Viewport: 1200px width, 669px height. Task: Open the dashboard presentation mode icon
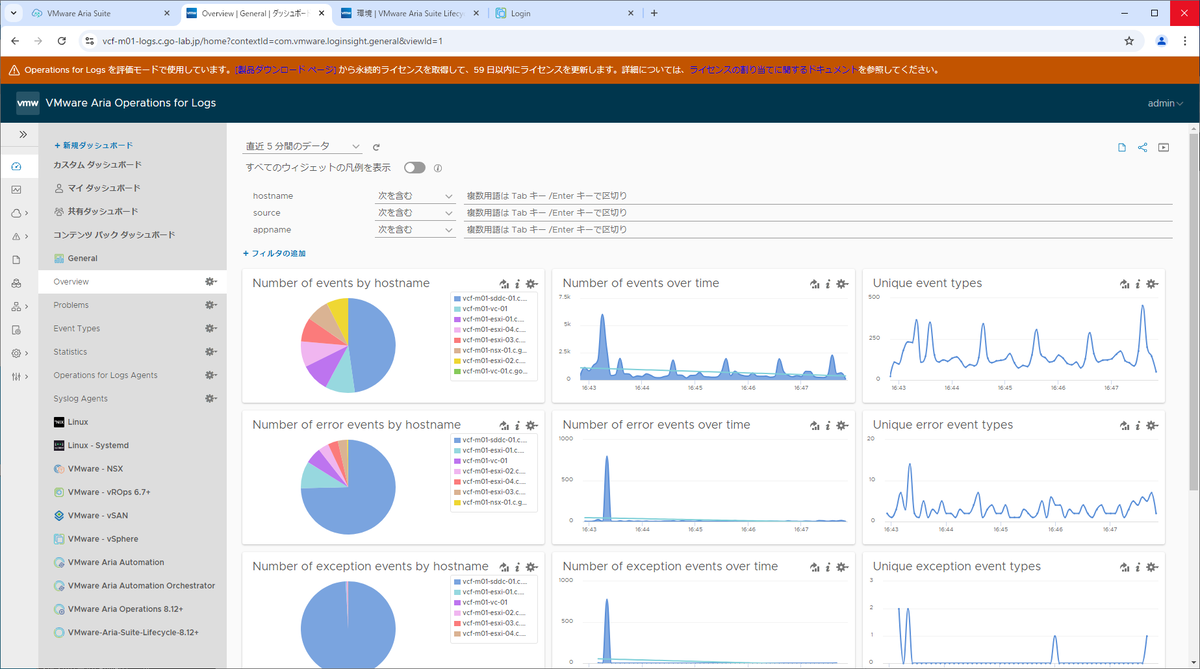tap(1163, 146)
